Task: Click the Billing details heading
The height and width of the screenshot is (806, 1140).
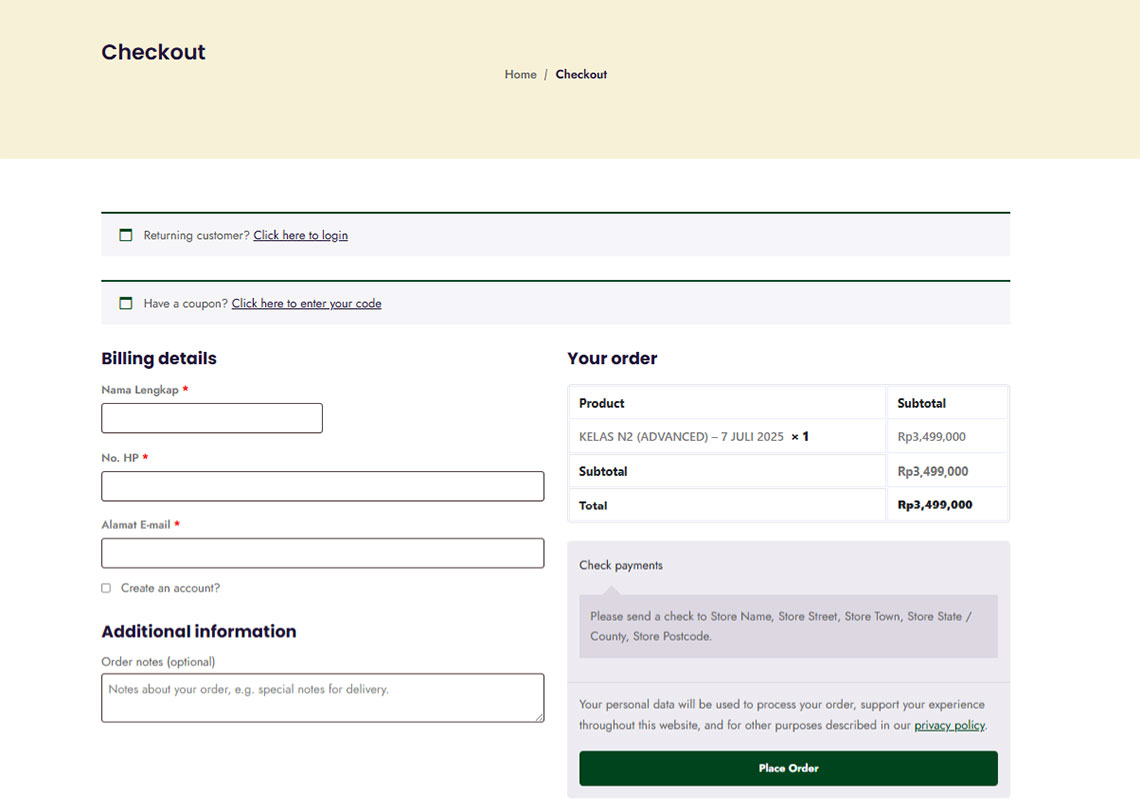Action: tap(158, 358)
